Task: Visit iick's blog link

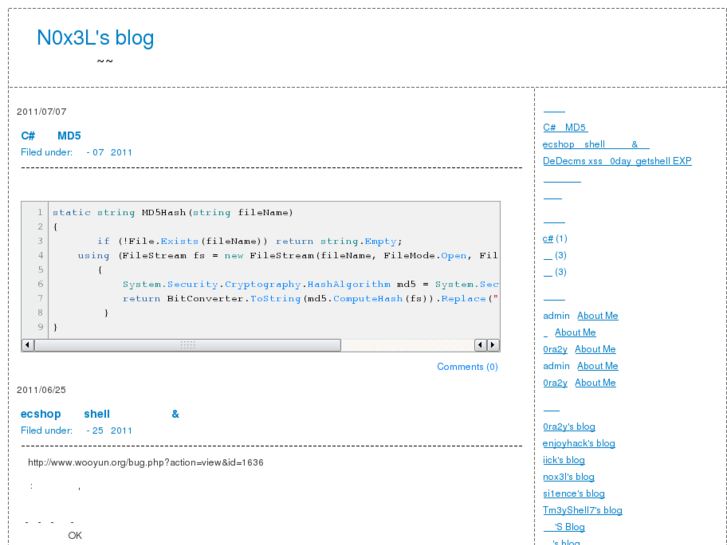Action: (x=564, y=460)
